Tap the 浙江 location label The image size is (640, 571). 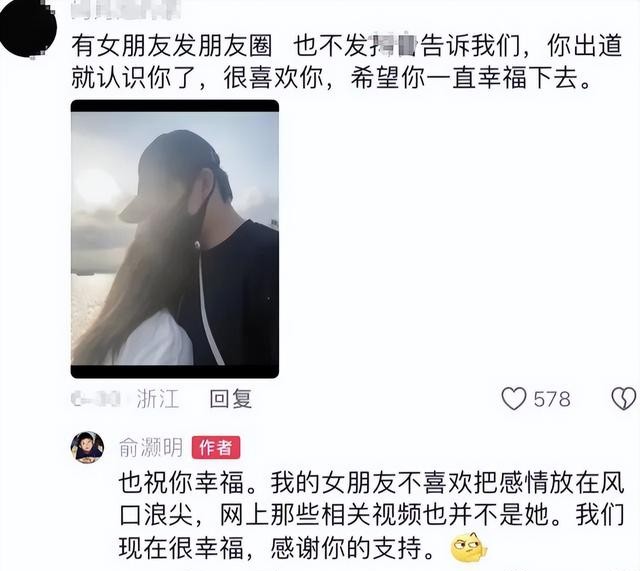(x=158, y=399)
